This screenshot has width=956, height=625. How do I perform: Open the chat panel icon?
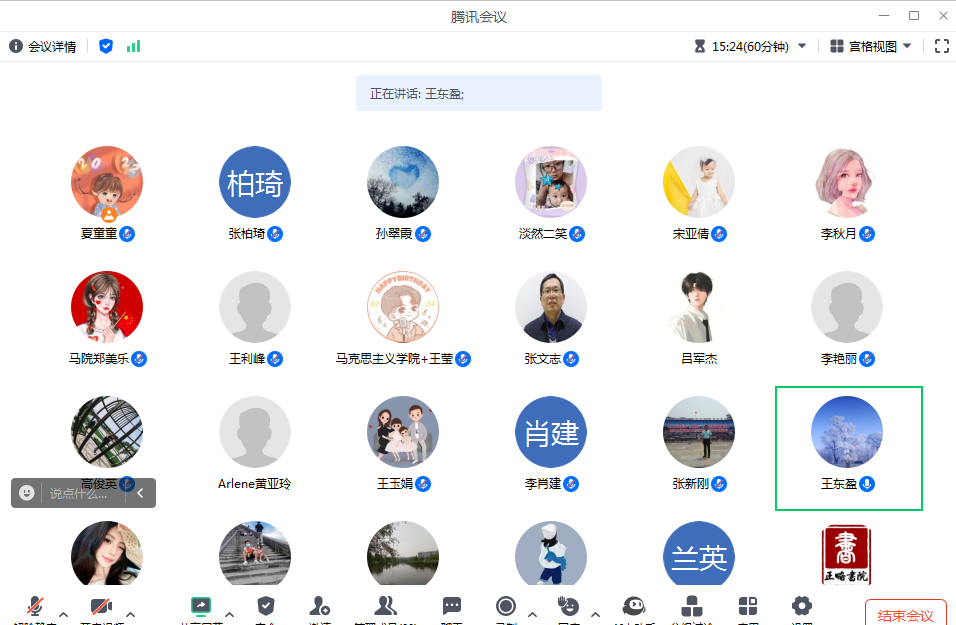(x=452, y=607)
